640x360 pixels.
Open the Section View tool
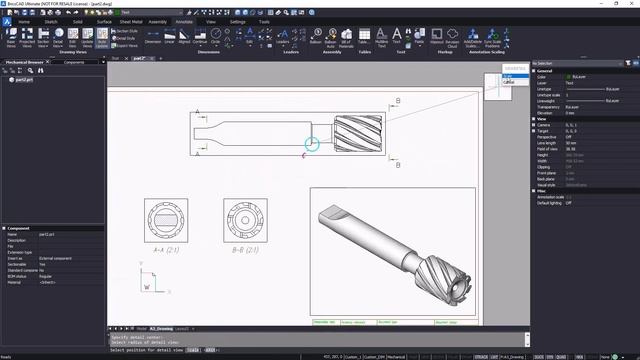[43, 37]
